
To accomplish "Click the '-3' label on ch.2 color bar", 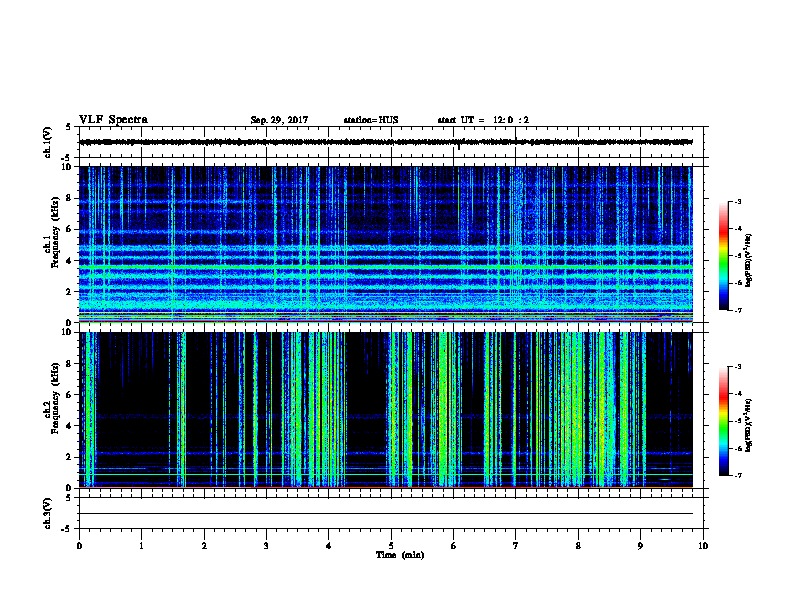I will [x=738, y=367].
